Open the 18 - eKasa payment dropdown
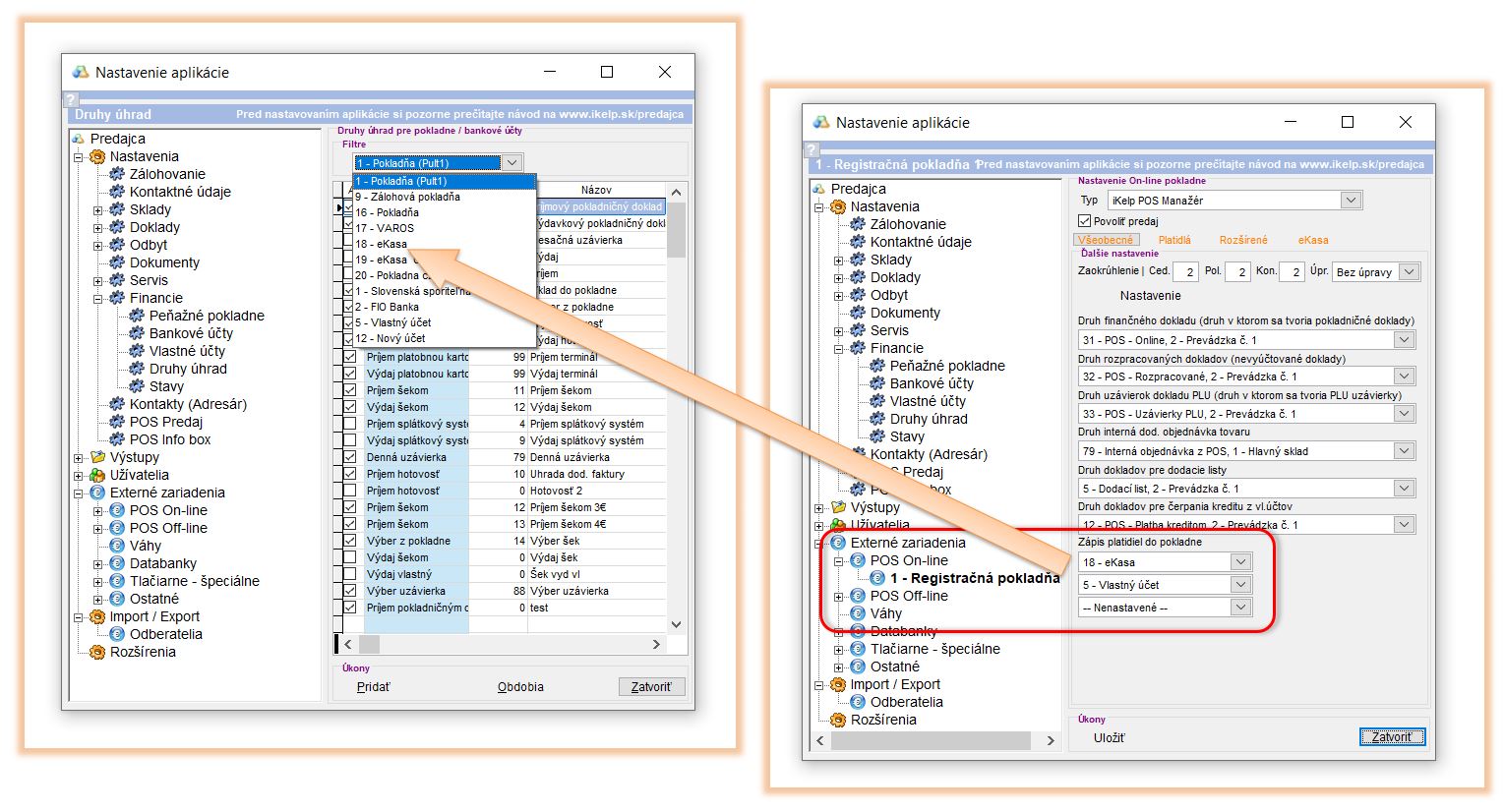 [1240, 562]
